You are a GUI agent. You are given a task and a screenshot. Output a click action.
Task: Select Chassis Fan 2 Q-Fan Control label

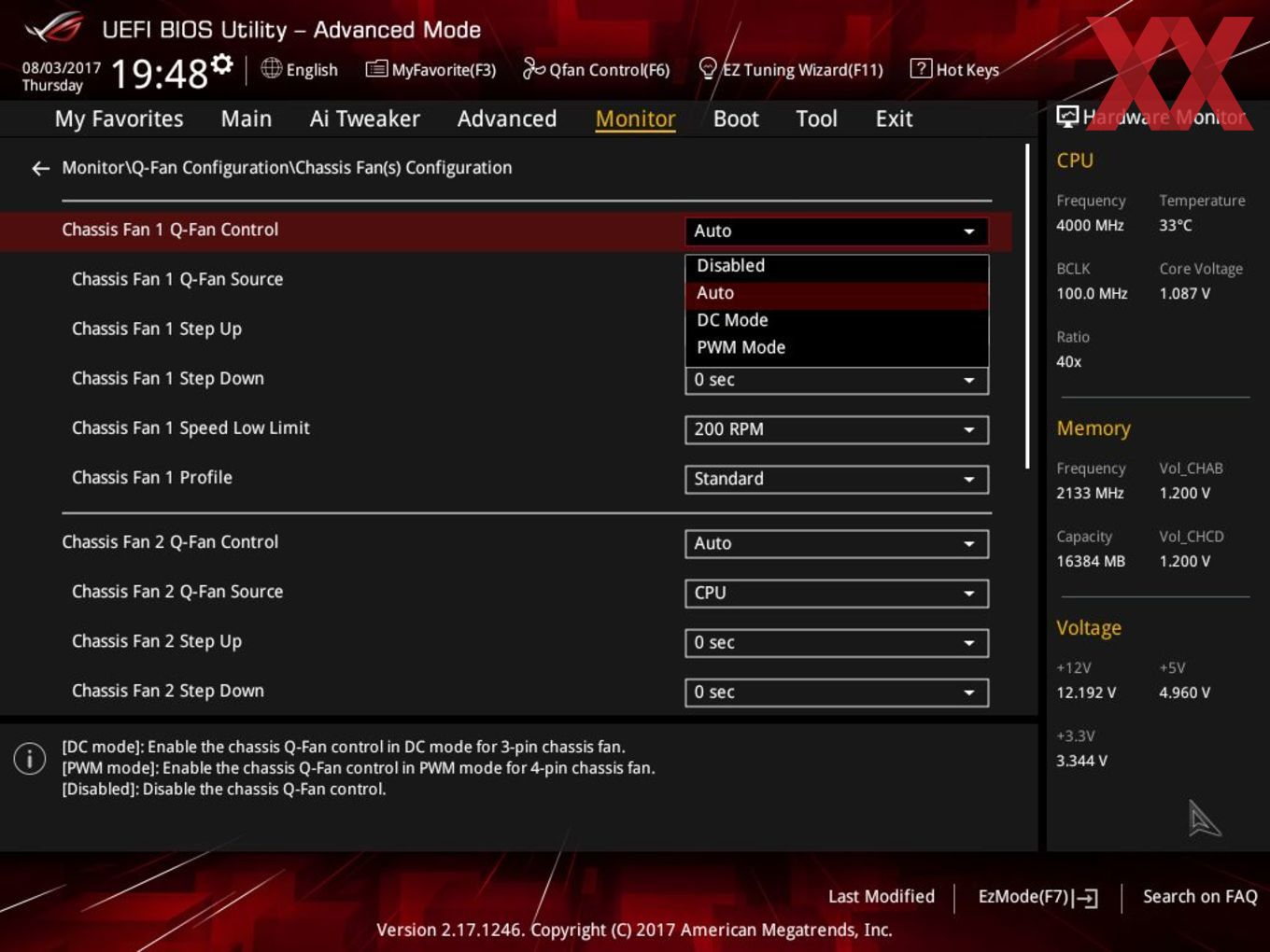click(170, 541)
